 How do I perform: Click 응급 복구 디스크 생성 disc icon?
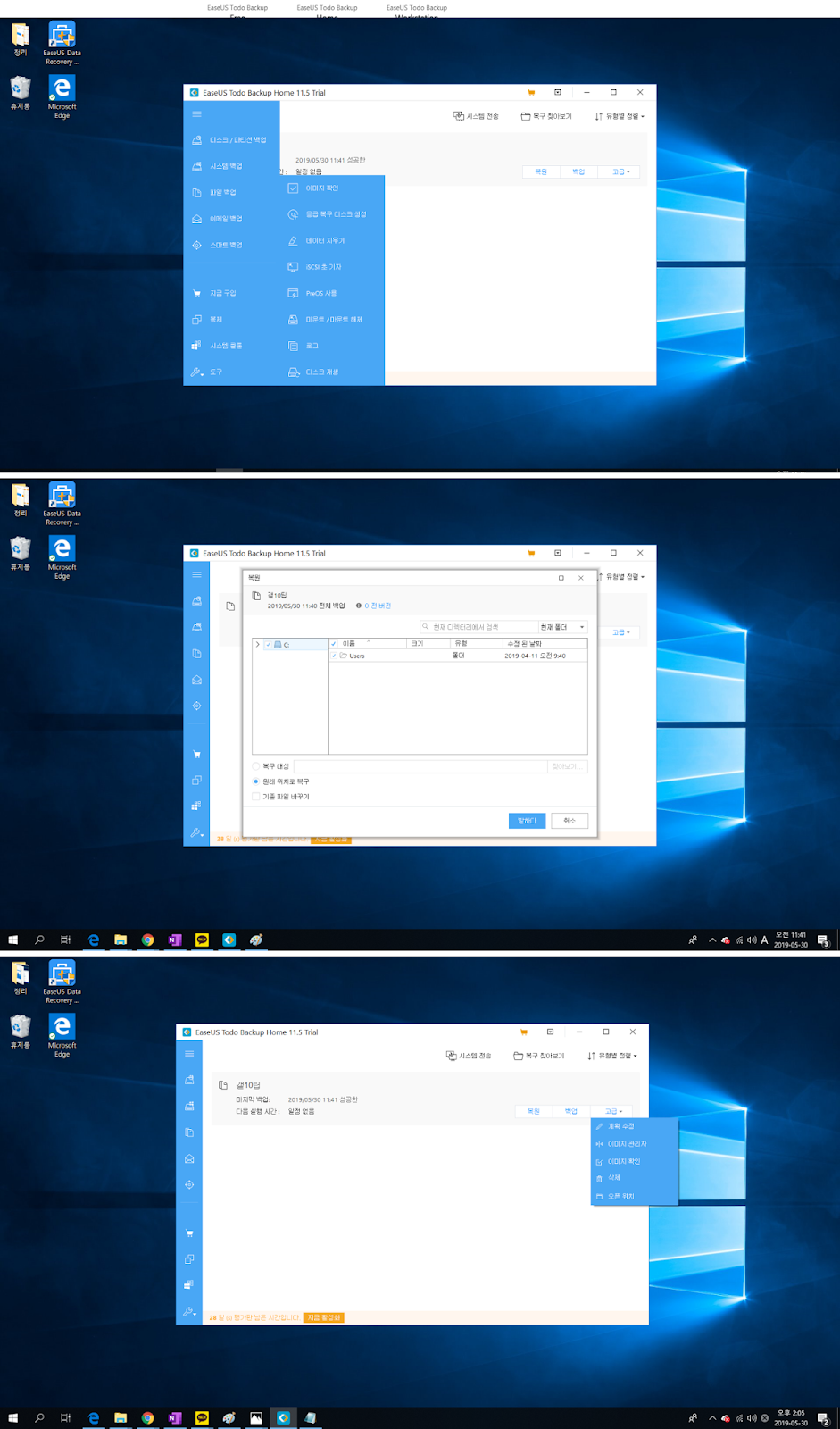pyautogui.click(x=293, y=214)
